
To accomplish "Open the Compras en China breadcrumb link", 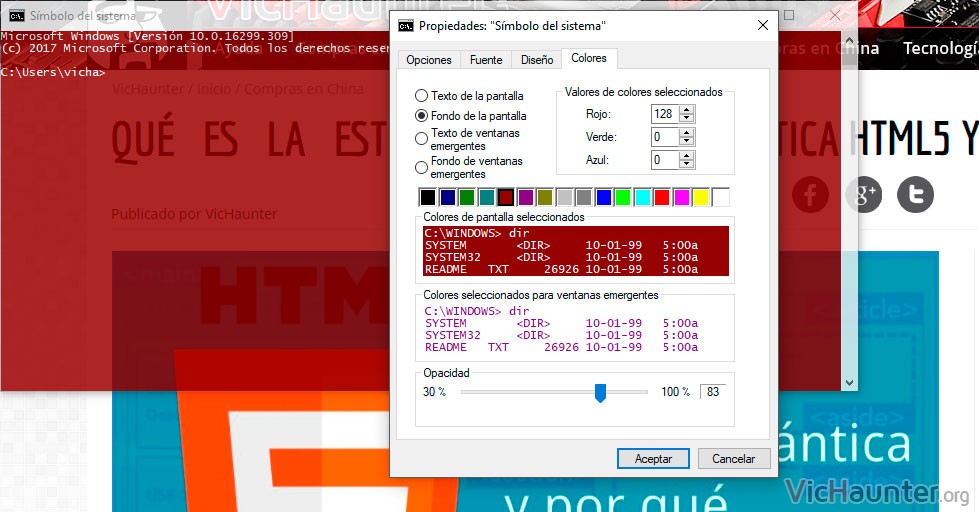I will click(x=303, y=89).
